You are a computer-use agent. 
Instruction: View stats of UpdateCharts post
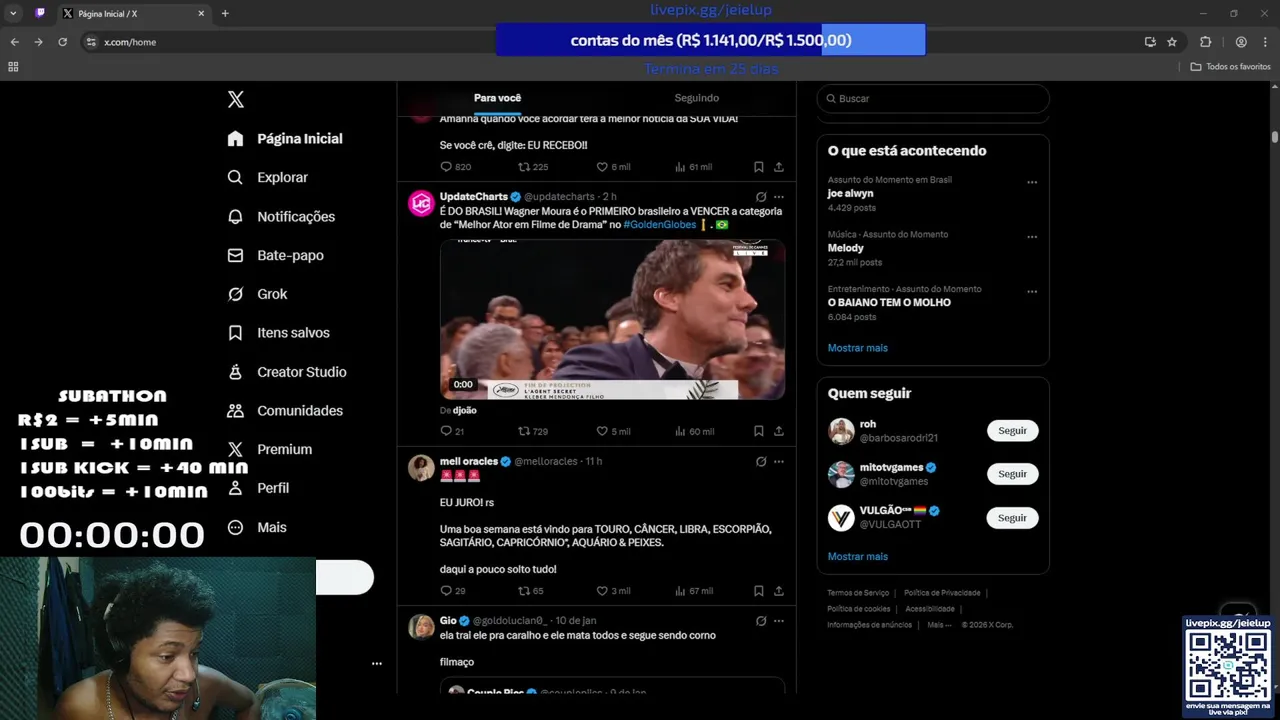click(x=694, y=431)
